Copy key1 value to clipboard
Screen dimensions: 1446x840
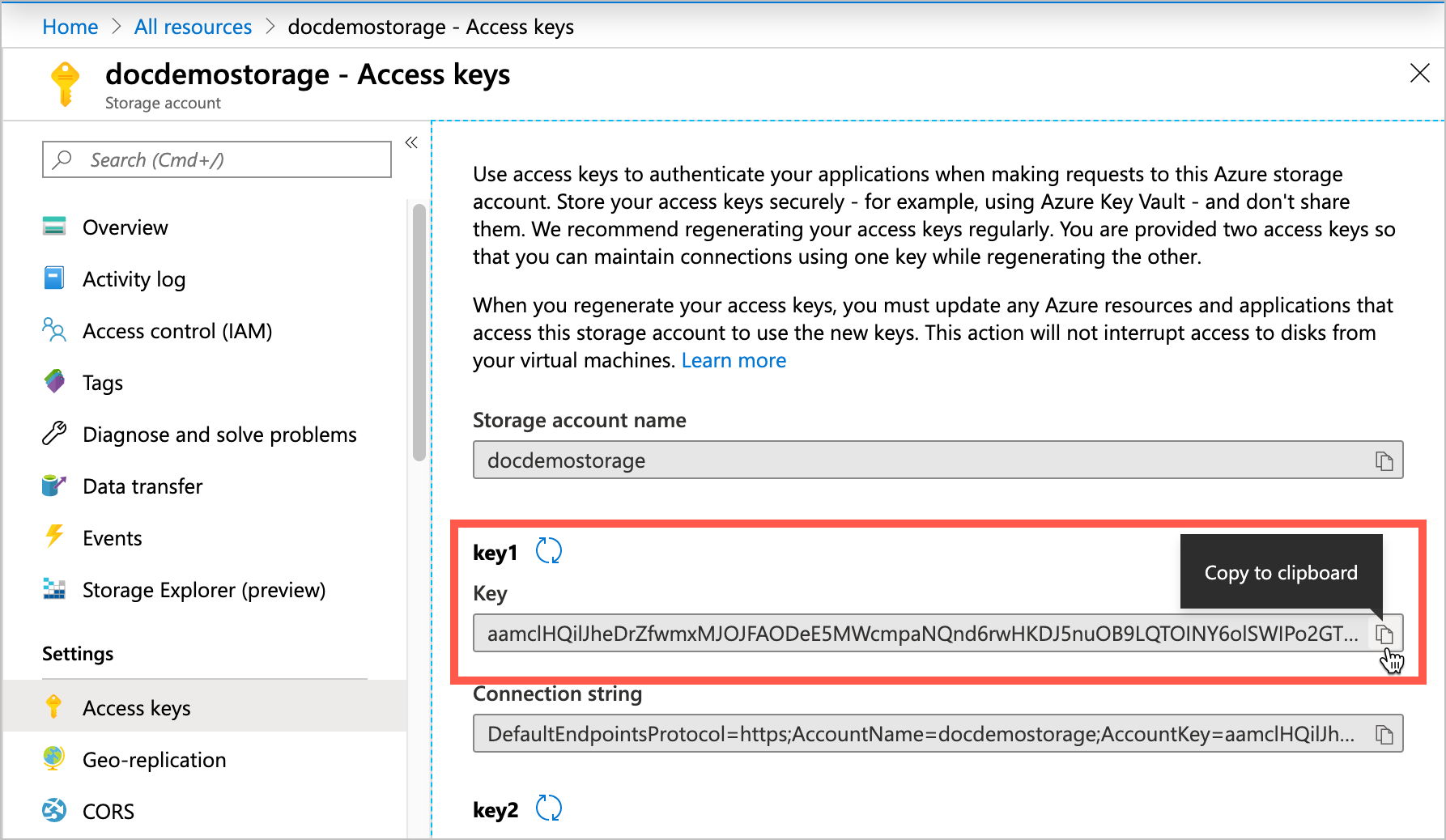pyautogui.click(x=1386, y=634)
